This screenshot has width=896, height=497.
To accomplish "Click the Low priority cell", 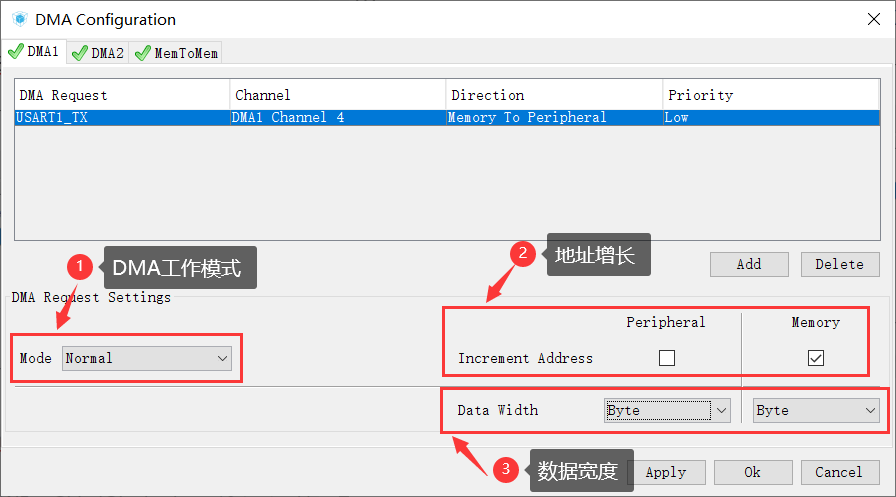I will tap(771, 118).
